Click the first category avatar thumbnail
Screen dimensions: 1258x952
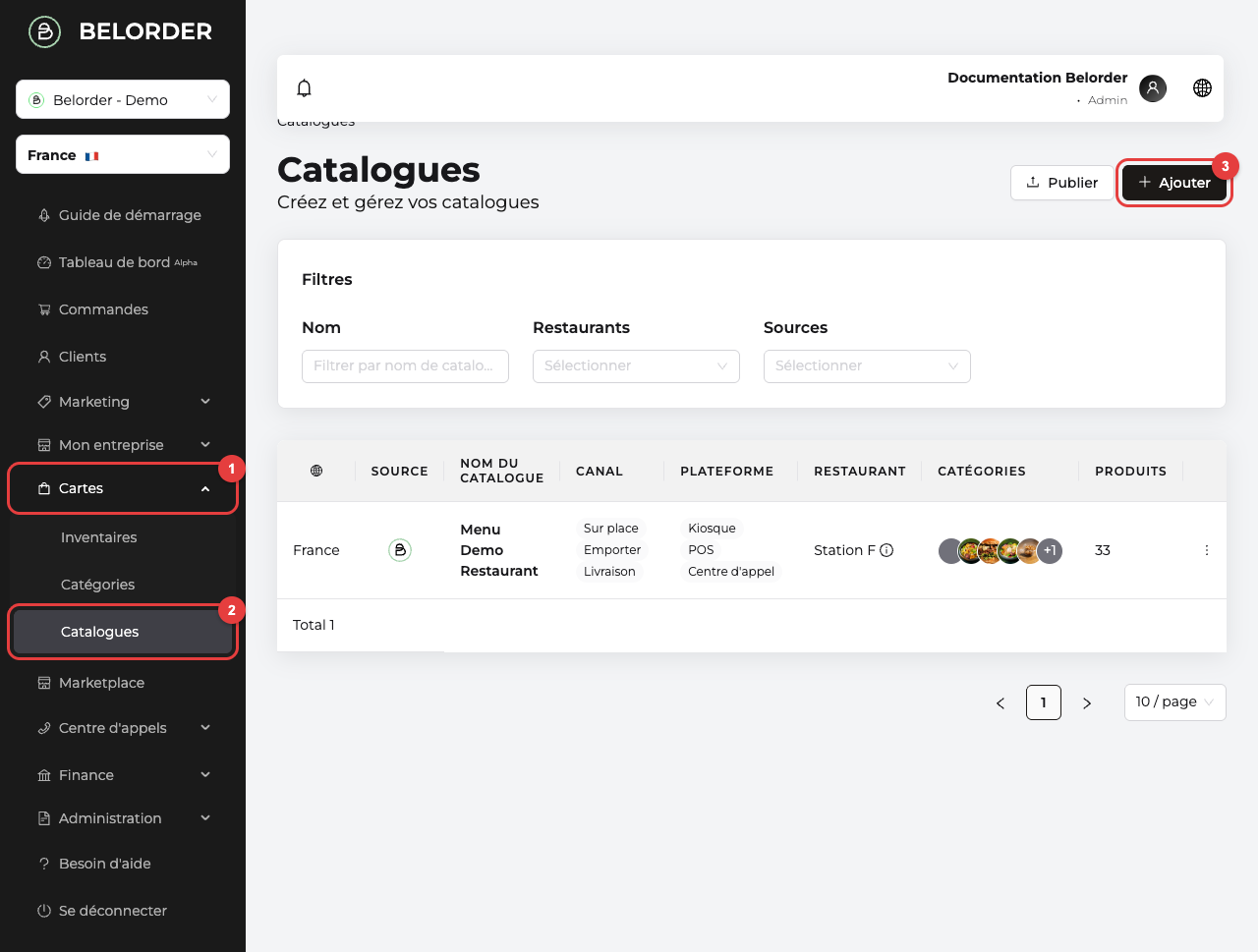[x=949, y=551]
